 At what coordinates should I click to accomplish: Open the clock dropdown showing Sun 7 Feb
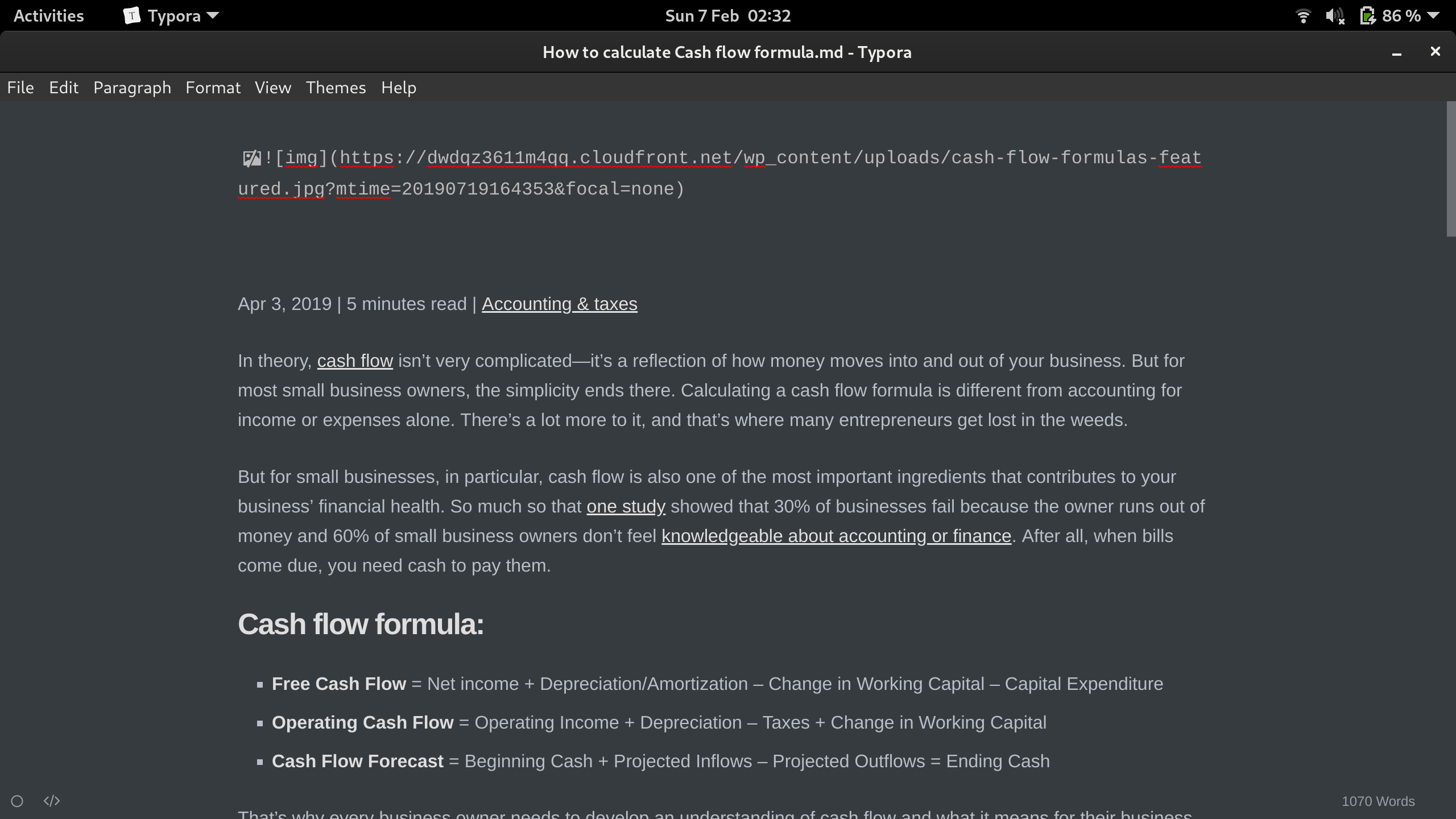click(x=728, y=15)
